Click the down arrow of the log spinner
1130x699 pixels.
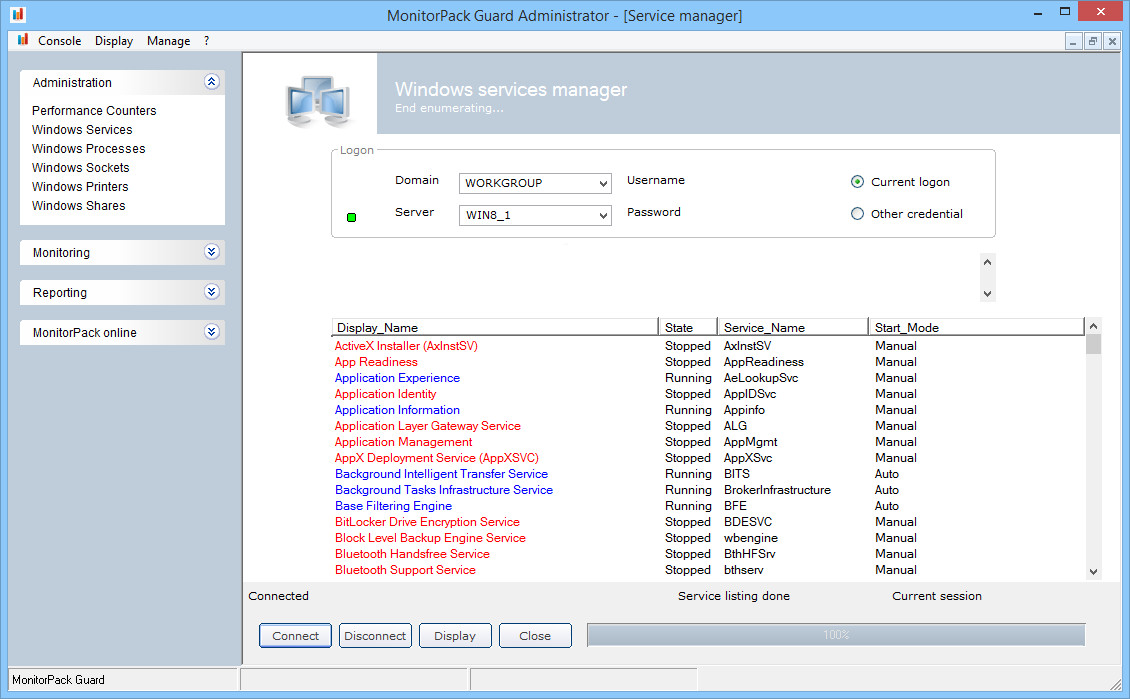[x=987, y=293]
